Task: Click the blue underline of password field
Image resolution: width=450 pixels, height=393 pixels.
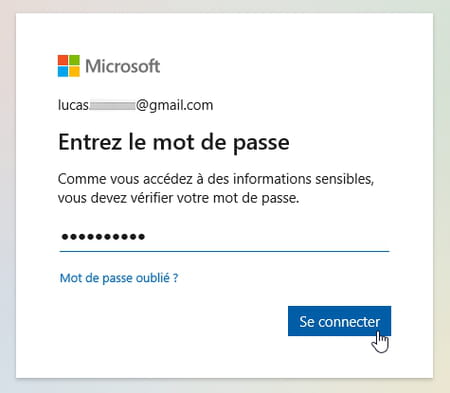Action: [x=224, y=251]
